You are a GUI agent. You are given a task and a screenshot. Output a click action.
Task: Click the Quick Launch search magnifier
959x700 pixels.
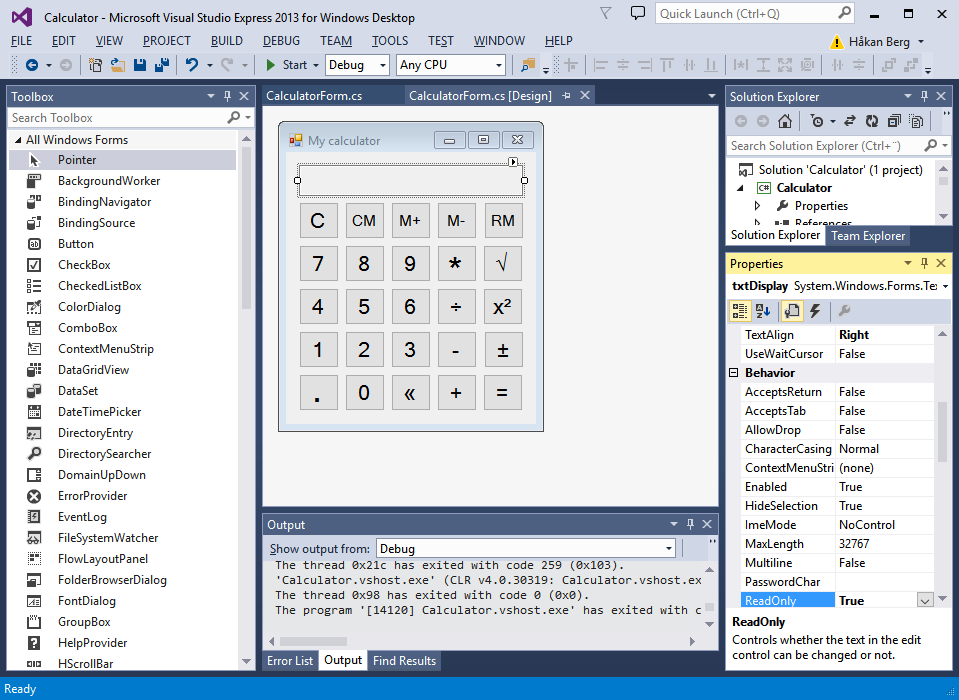tap(844, 13)
